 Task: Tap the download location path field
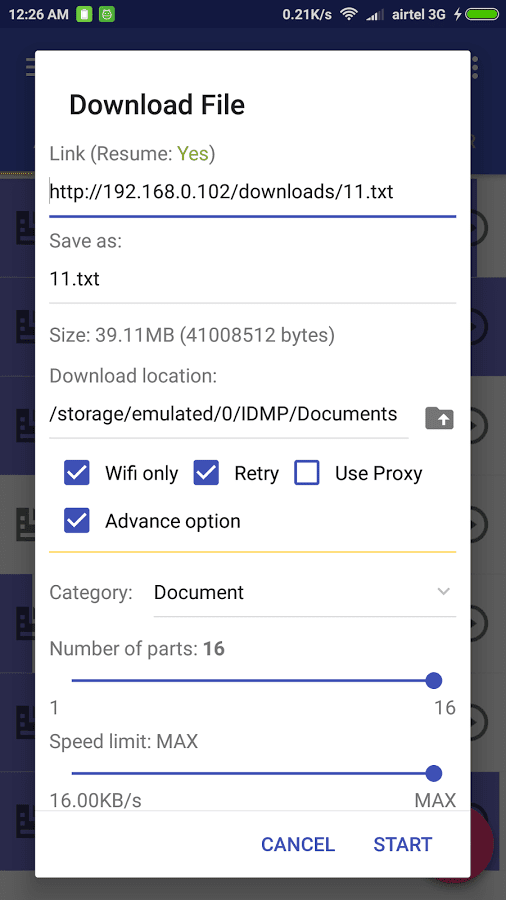coord(229,414)
